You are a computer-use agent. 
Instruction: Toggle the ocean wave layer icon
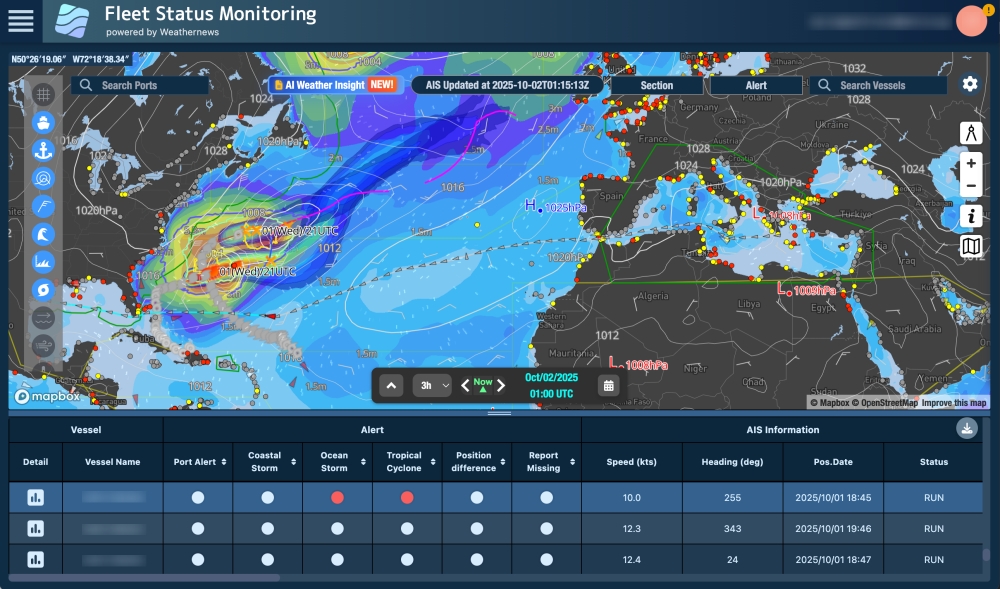43,234
